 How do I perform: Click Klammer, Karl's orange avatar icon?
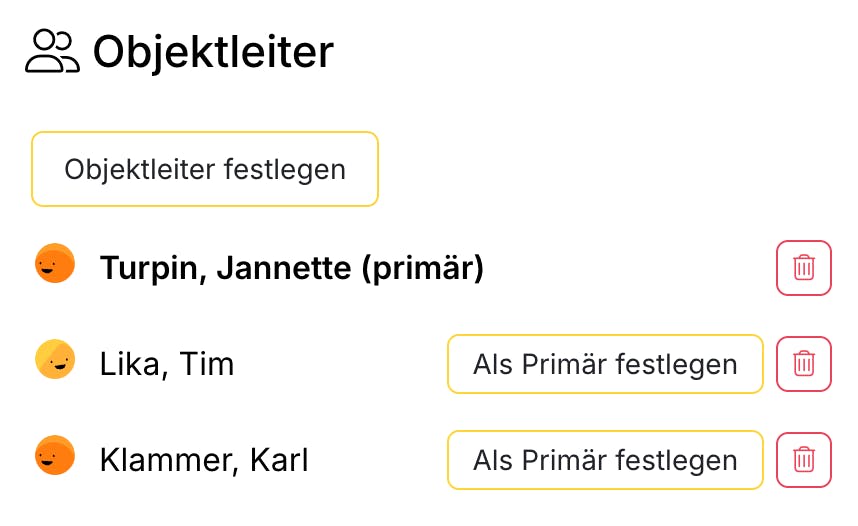(x=55, y=455)
